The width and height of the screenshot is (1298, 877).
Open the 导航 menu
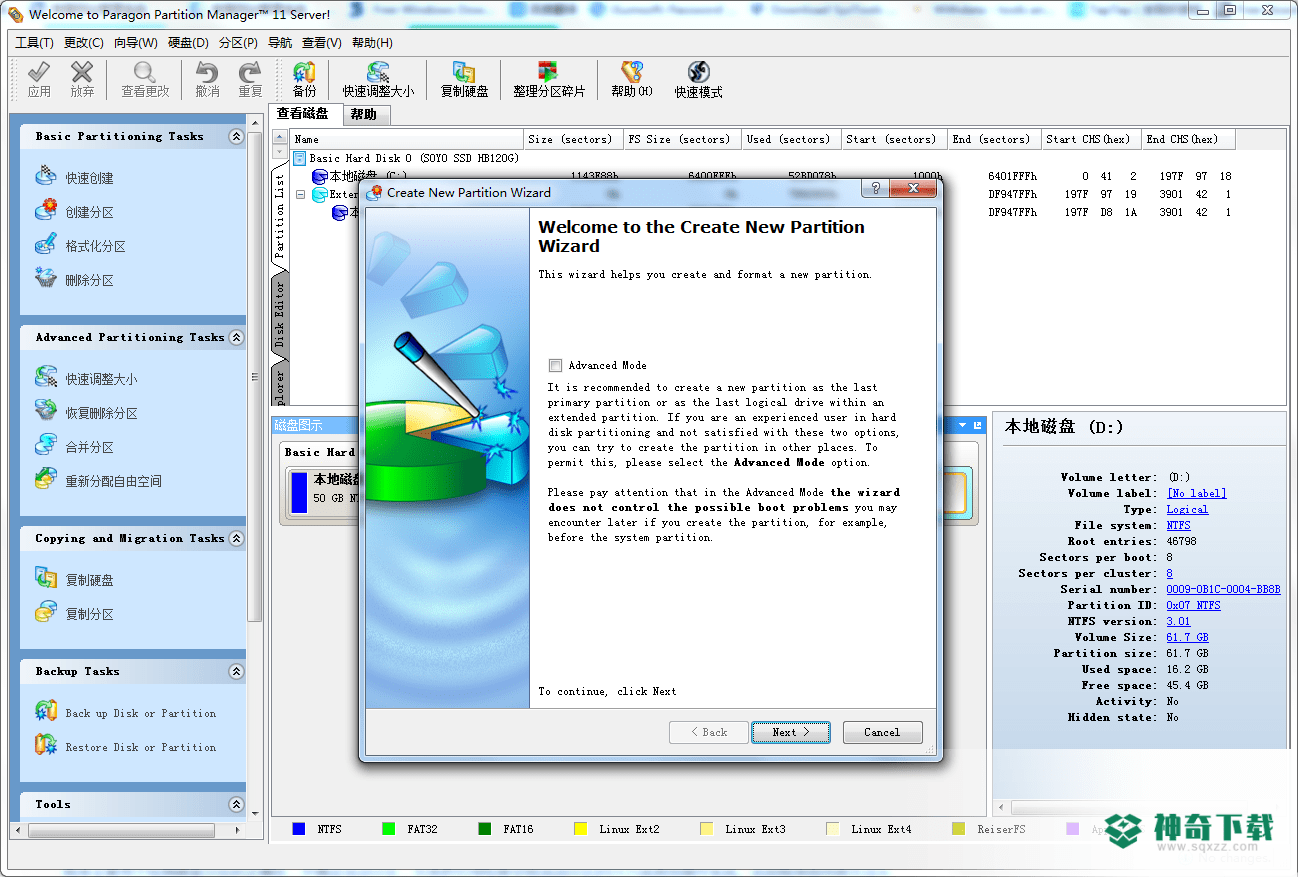[280, 43]
